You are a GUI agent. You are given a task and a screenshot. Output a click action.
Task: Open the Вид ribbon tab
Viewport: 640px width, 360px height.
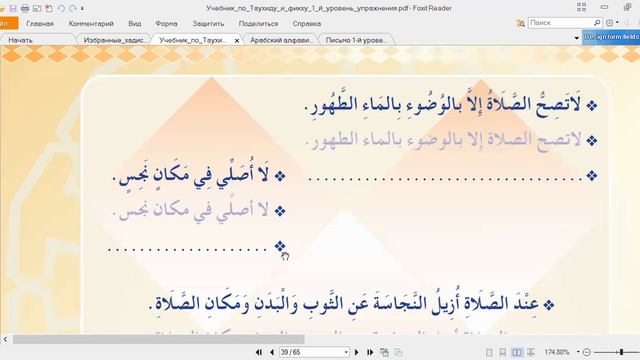(135, 24)
